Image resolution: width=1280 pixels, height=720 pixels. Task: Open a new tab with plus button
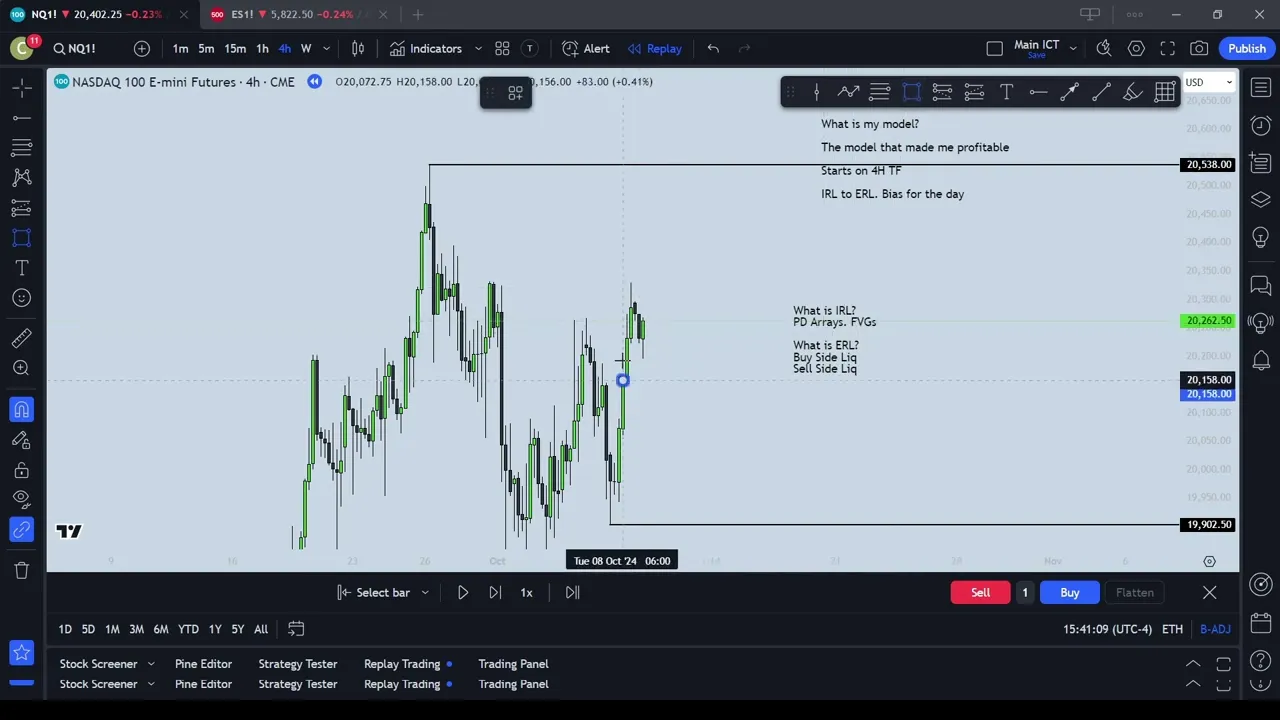pos(418,14)
